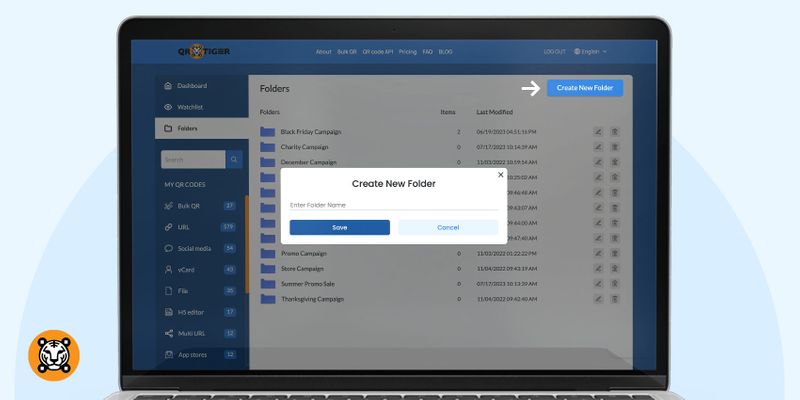Click the QR TIGER logo

point(204,52)
